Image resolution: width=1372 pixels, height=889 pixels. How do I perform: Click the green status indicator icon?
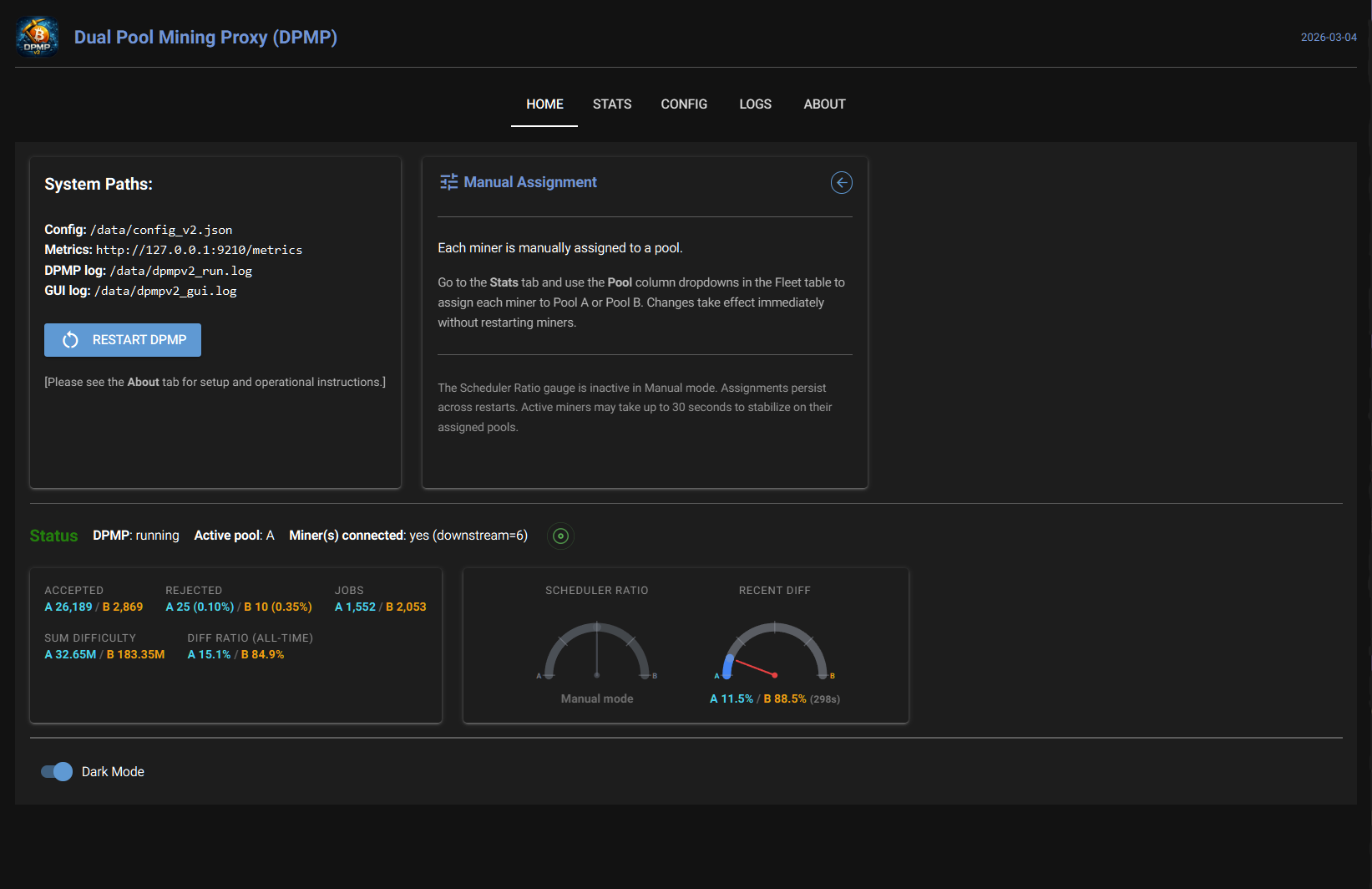coord(560,536)
